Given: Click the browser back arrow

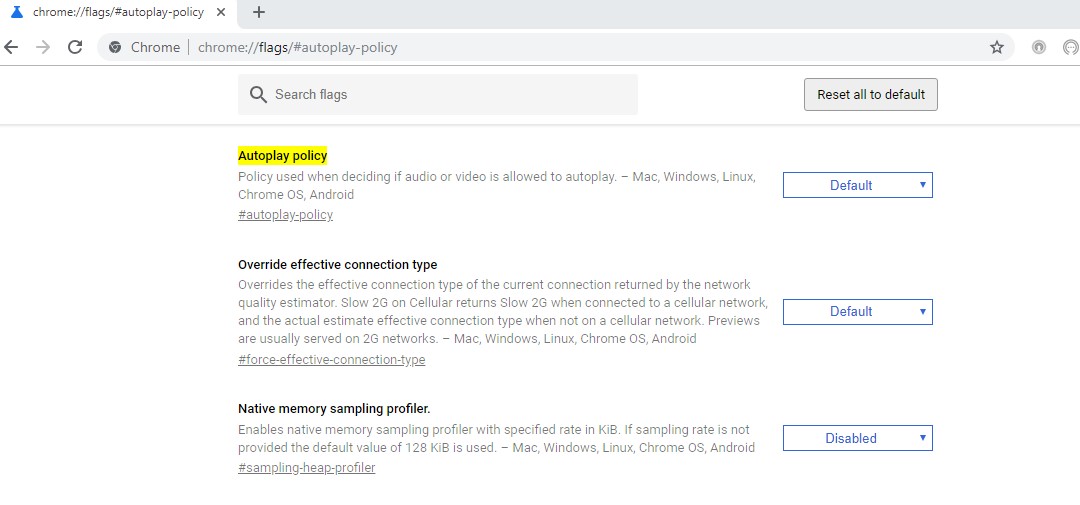Looking at the screenshot, I should [x=12, y=47].
